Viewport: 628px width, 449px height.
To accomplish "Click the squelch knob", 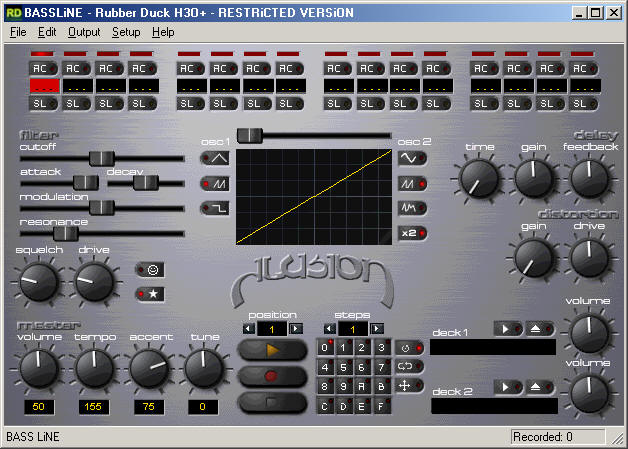I will pyautogui.click(x=38, y=282).
